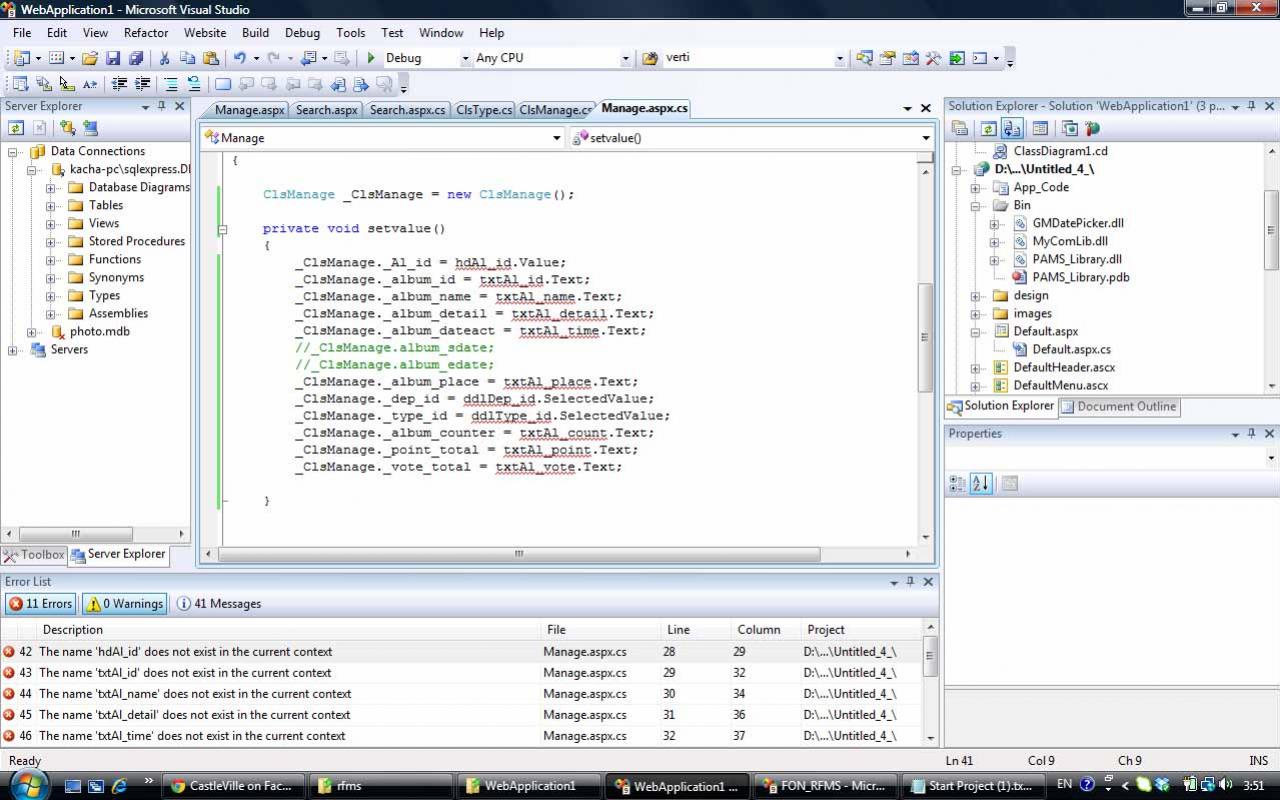1280x800 pixels.
Task: Increase line indent icon
Action: point(142,84)
